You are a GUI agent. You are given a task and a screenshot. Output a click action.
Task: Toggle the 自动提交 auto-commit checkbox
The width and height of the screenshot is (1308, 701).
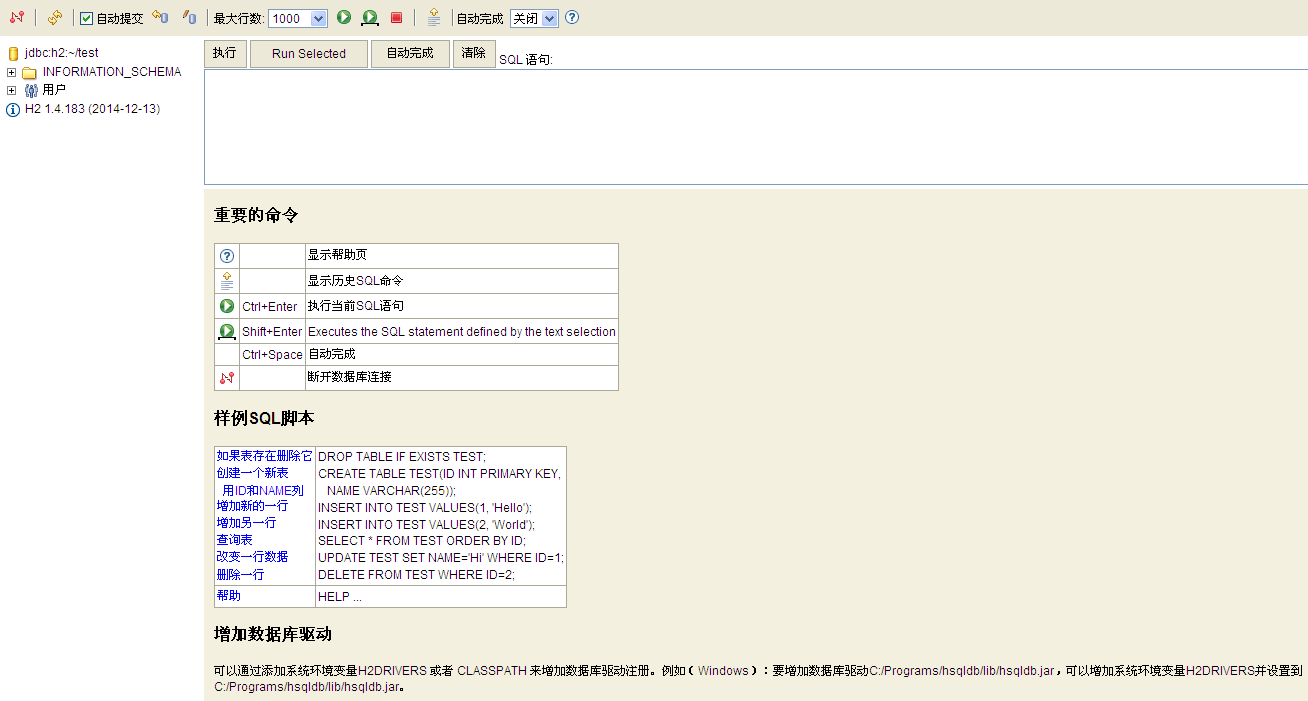tap(87, 18)
